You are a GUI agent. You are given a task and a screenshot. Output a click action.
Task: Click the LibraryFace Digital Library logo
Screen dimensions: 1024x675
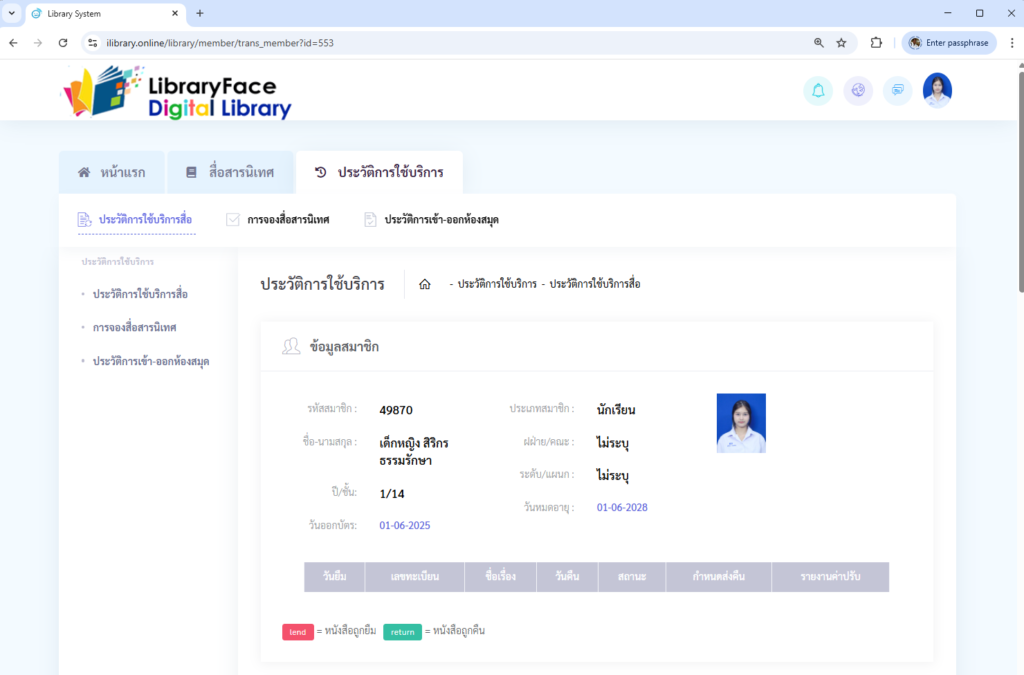point(178,93)
